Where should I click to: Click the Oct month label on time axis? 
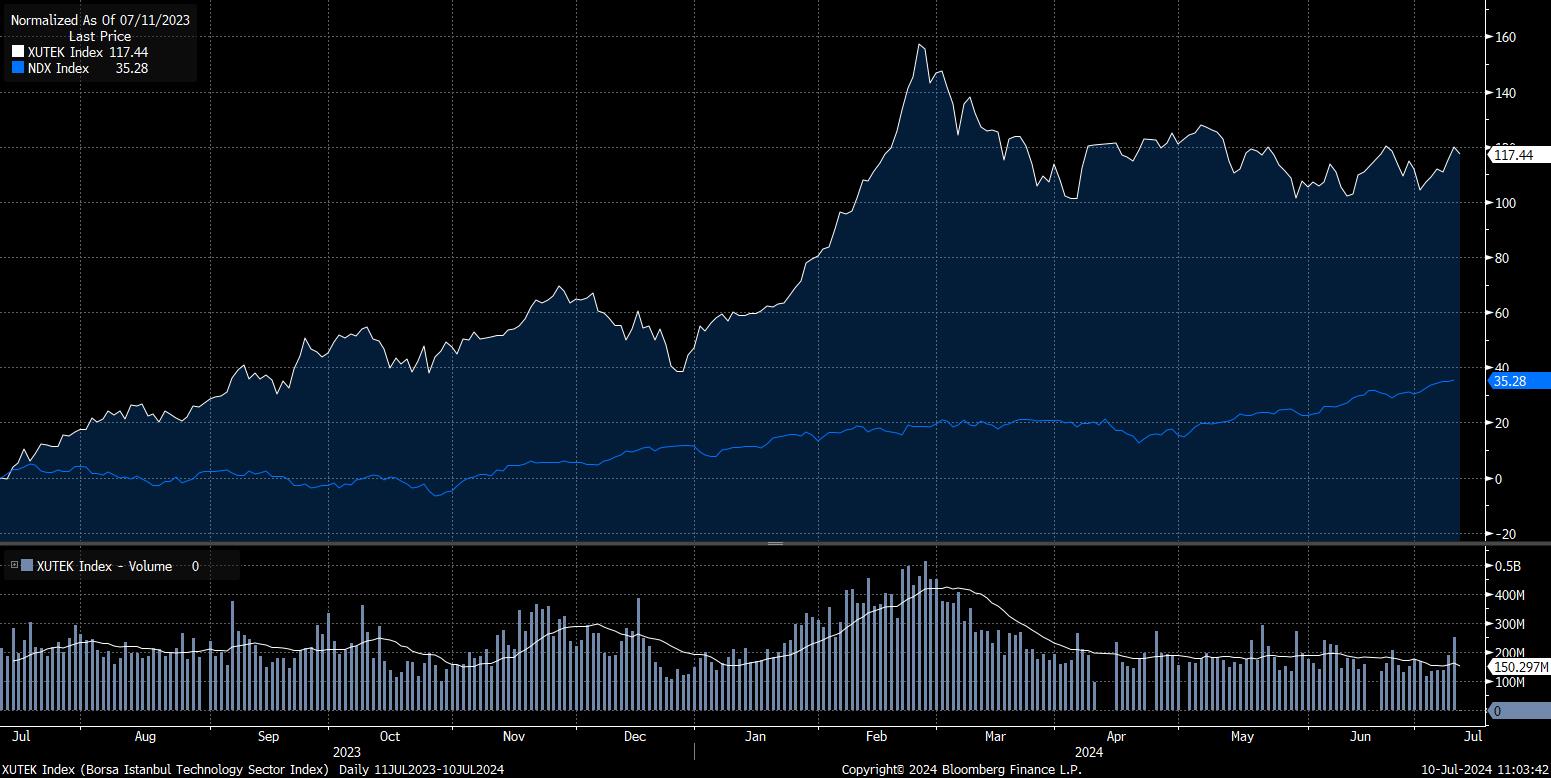coord(390,737)
